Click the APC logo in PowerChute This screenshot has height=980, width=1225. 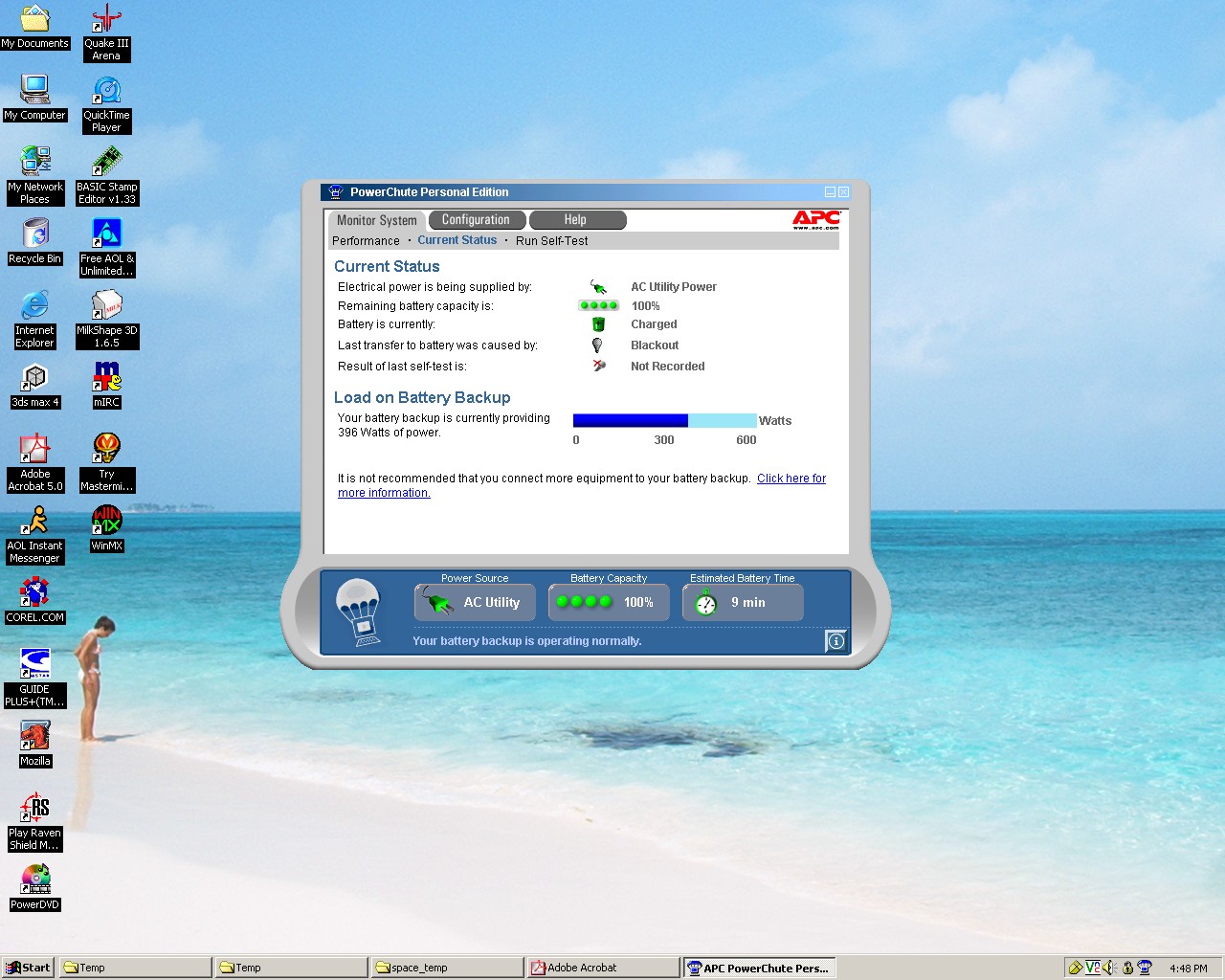[x=815, y=220]
